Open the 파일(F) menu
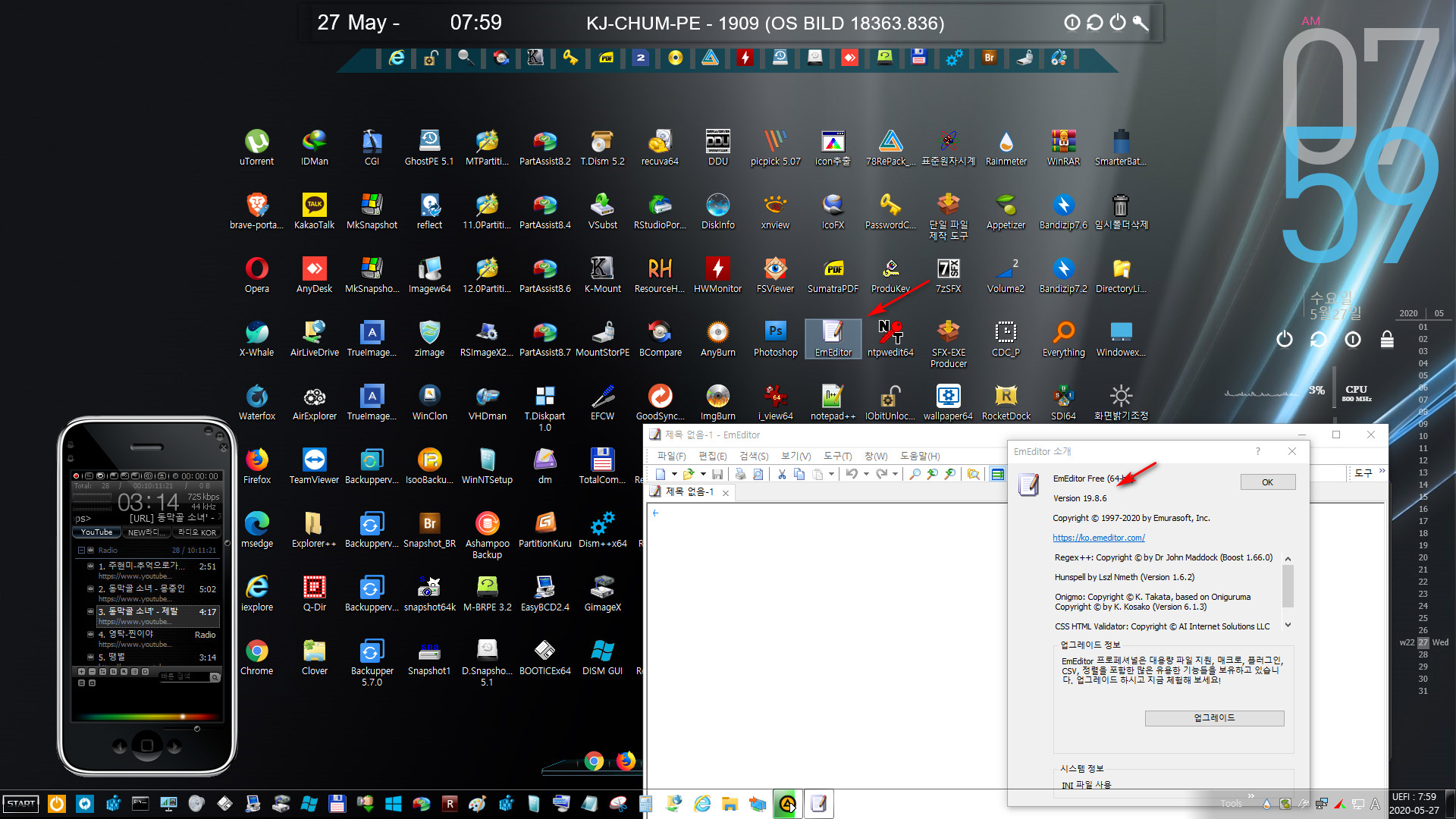Viewport: 1456px width, 819px height. [x=671, y=456]
